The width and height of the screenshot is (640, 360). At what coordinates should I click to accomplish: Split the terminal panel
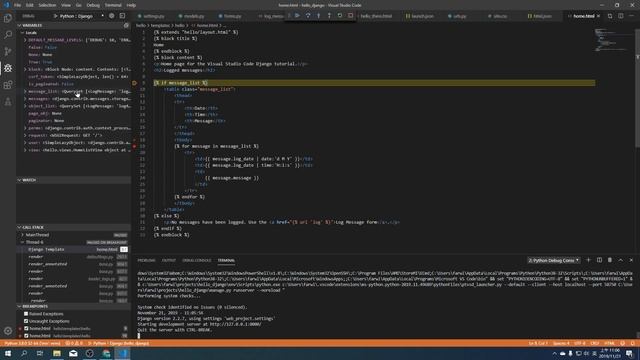coord(599,260)
